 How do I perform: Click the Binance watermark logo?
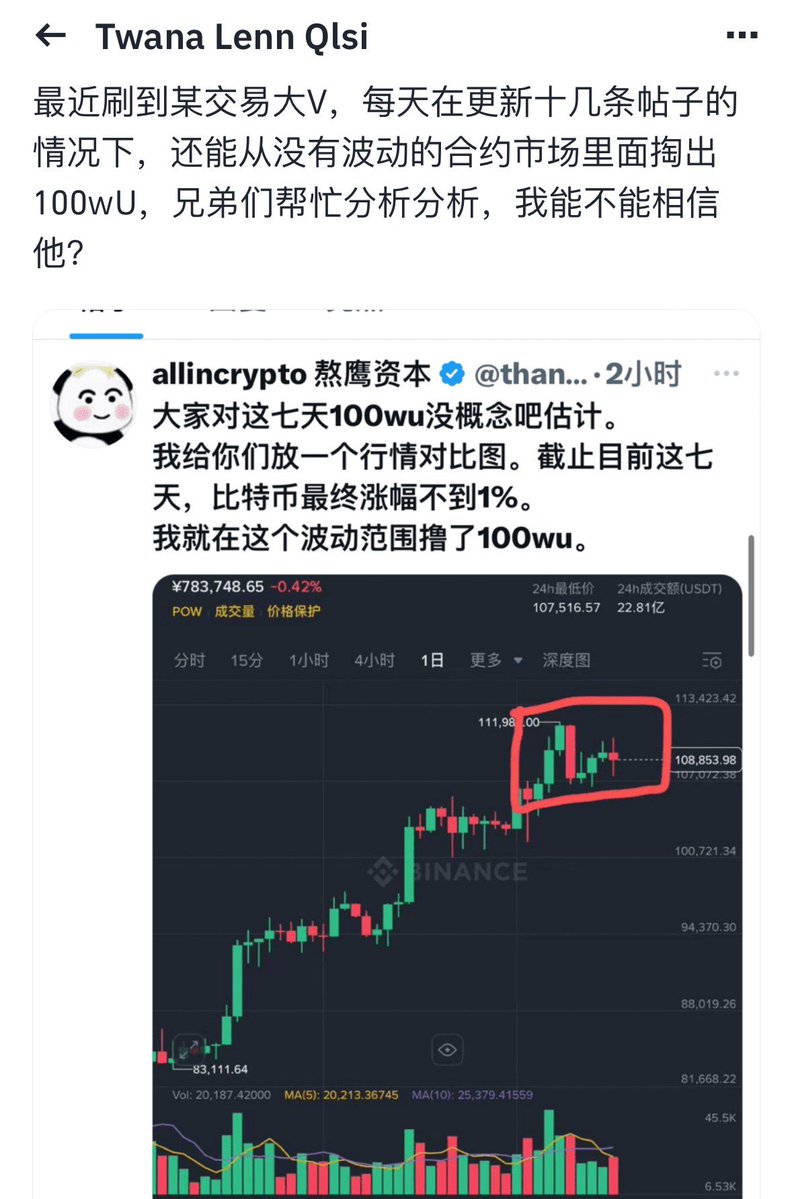pyautogui.click(x=447, y=872)
